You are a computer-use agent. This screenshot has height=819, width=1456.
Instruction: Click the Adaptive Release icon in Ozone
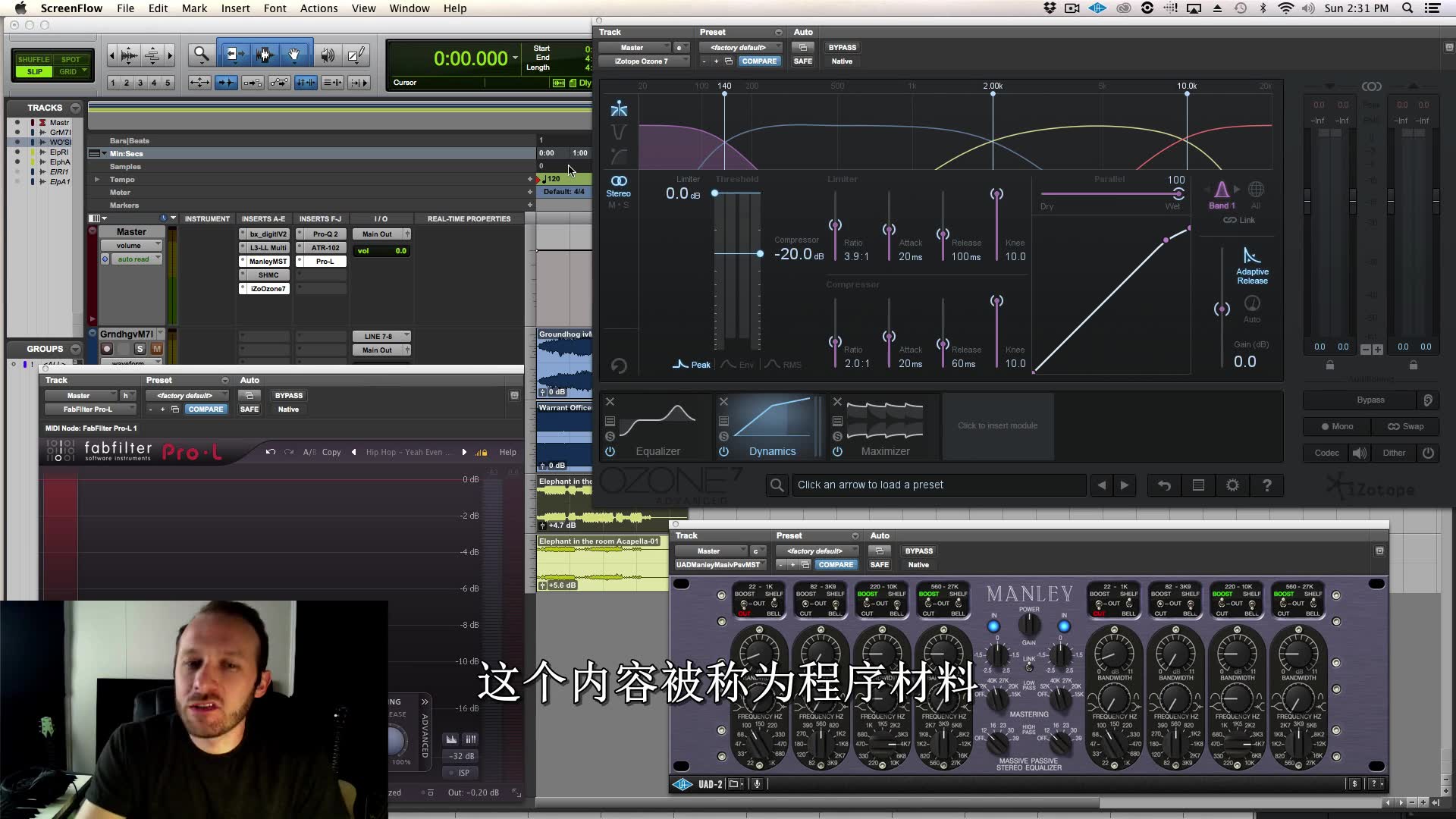(x=1252, y=256)
